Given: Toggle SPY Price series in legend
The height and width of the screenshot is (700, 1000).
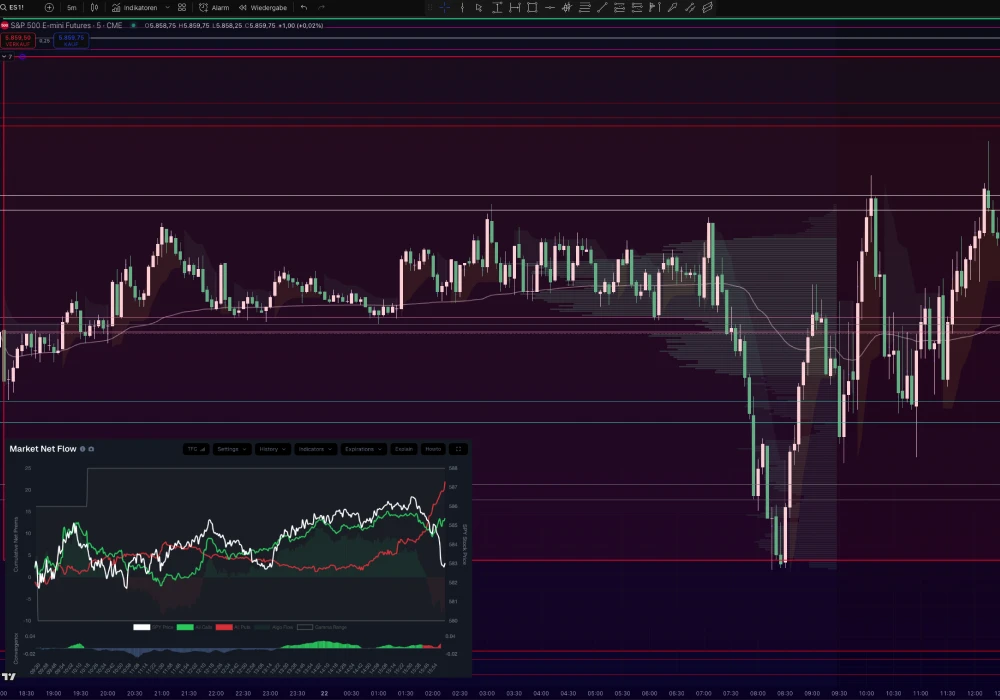Looking at the screenshot, I should tap(153, 627).
